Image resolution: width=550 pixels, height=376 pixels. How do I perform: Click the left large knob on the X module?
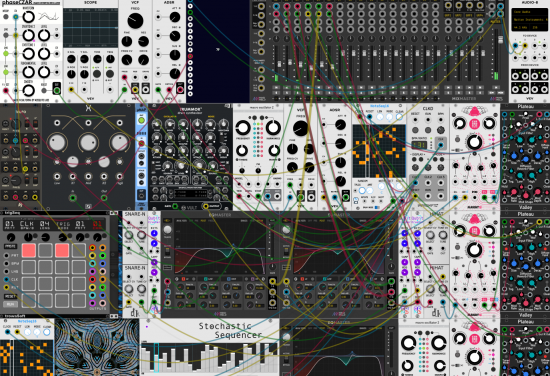tap(57, 142)
